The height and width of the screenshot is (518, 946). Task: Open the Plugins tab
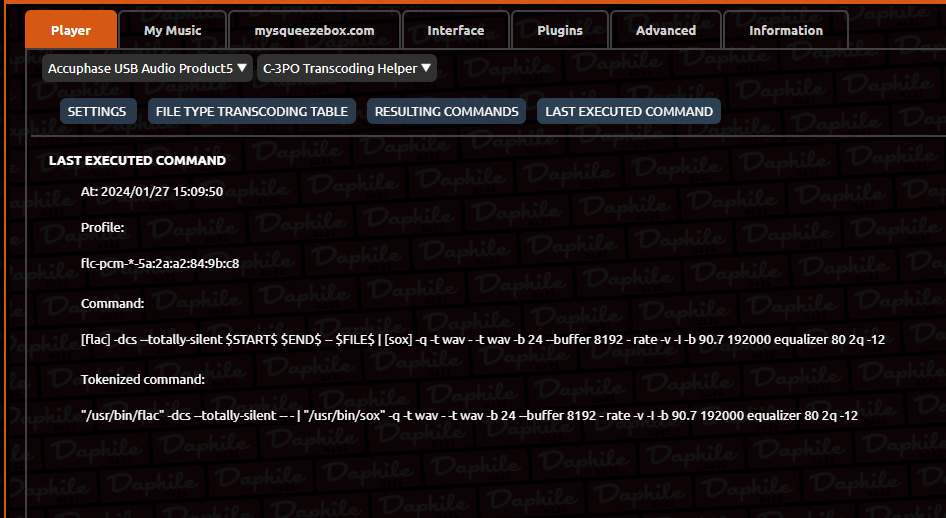(560, 30)
